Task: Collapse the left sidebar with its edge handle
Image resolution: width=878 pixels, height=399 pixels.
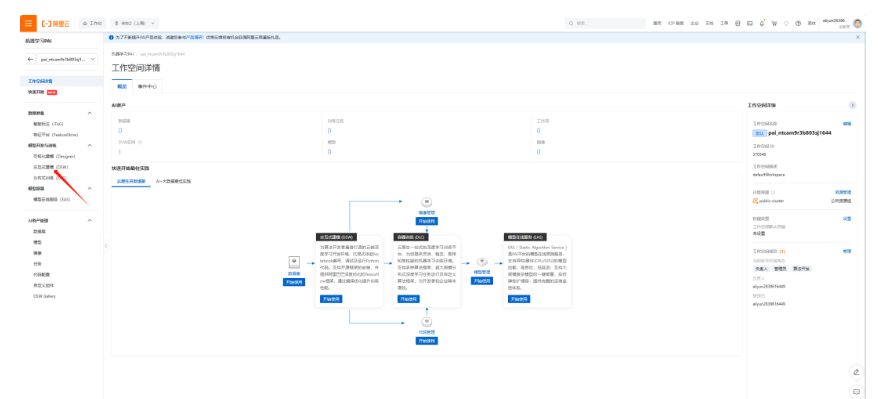Action: tap(106, 246)
